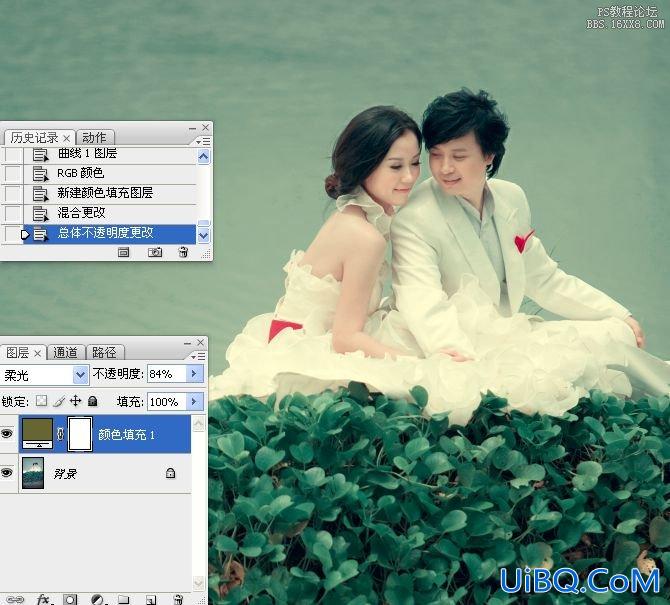The height and width of the screenshot is (605, 670).
Task: Click state icon beside 总体不透明度更改
Action: click(40, 234)
